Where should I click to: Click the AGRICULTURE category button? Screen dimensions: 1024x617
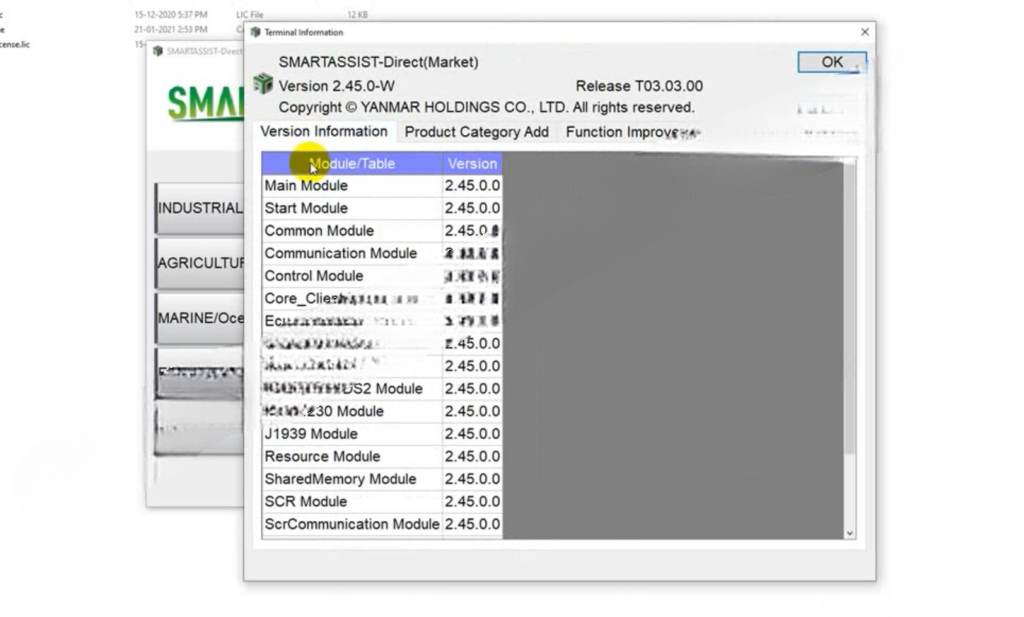click(200, 263)
